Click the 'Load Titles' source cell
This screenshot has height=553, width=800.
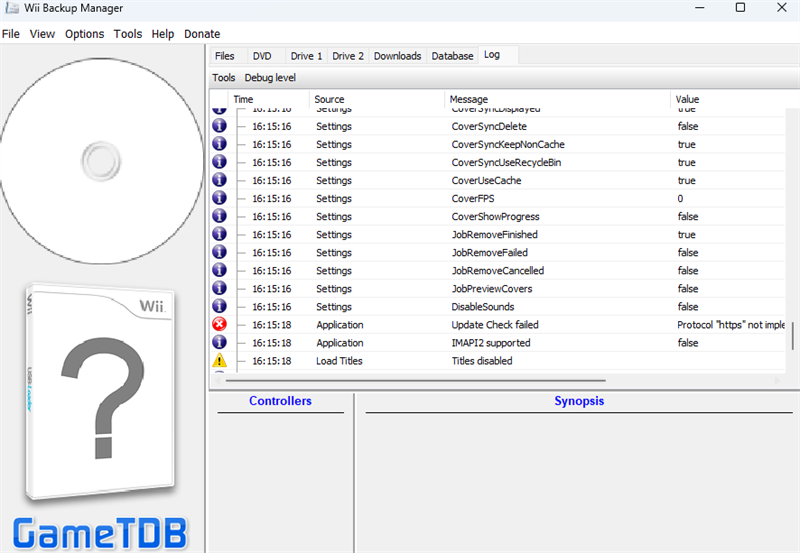click(339, 361)
